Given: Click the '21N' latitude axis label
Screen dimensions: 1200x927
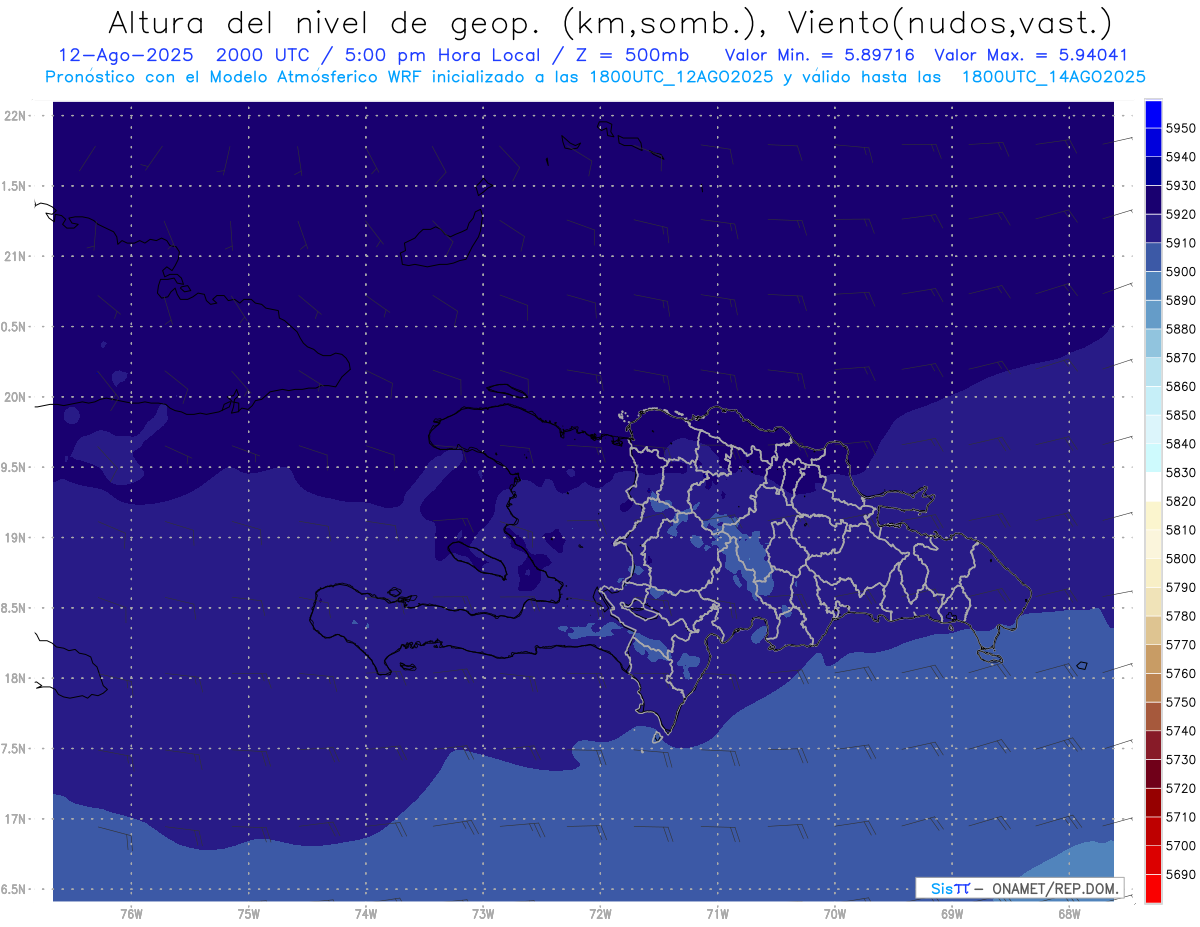Looking at the screenshot, I should click(17, 257).
